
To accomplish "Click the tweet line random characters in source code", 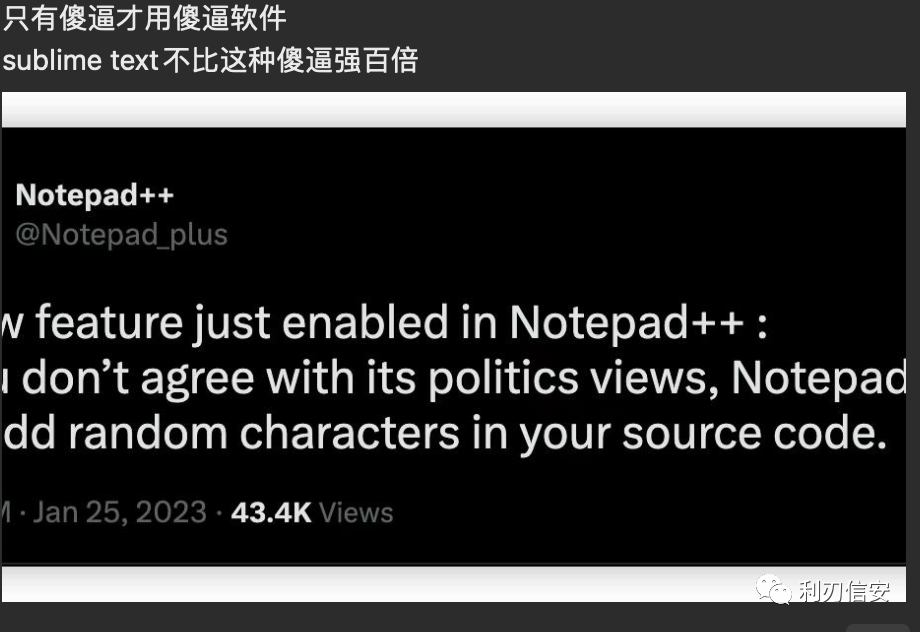I will tap(444, 434).
